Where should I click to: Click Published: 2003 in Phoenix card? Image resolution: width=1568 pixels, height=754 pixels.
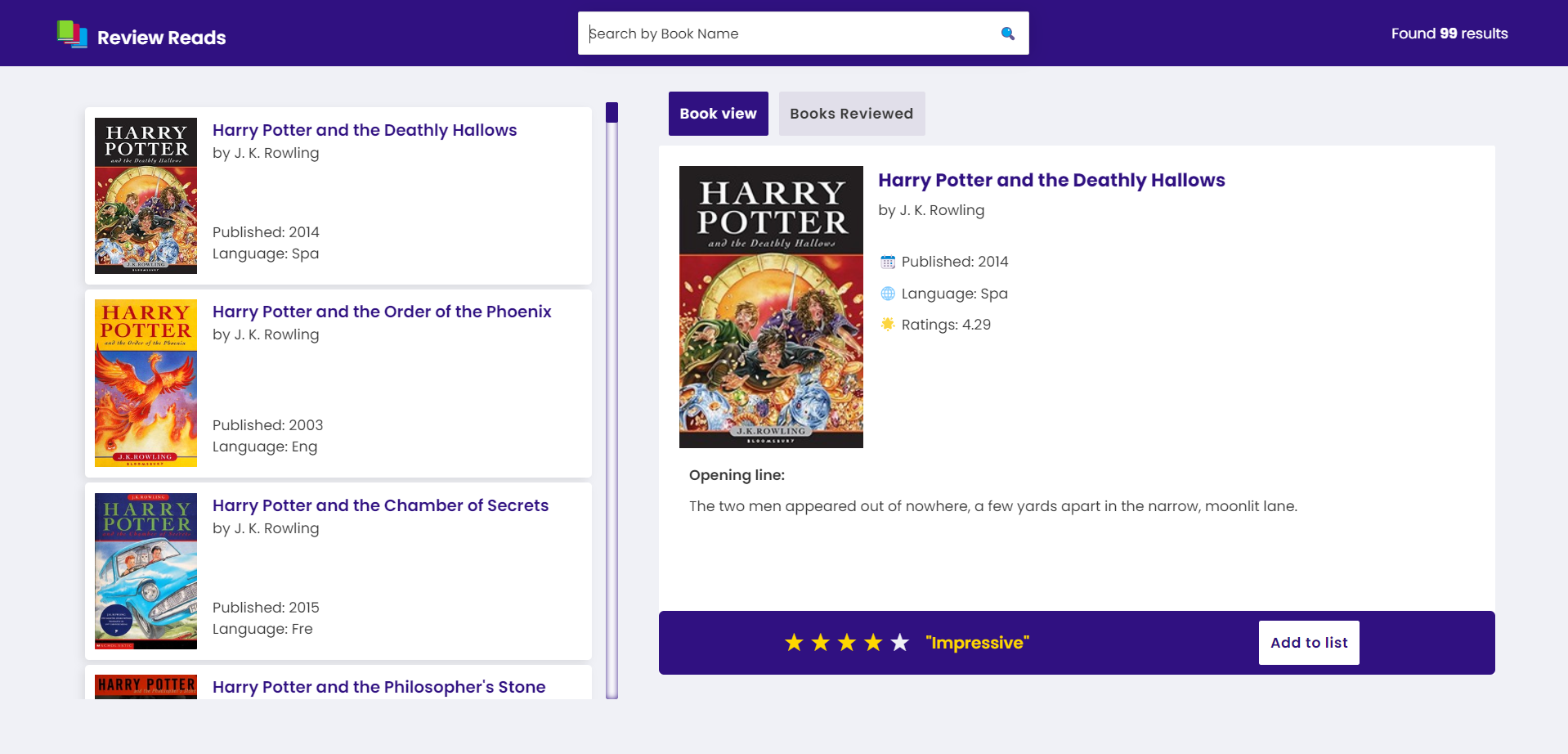tap(267, 425)
